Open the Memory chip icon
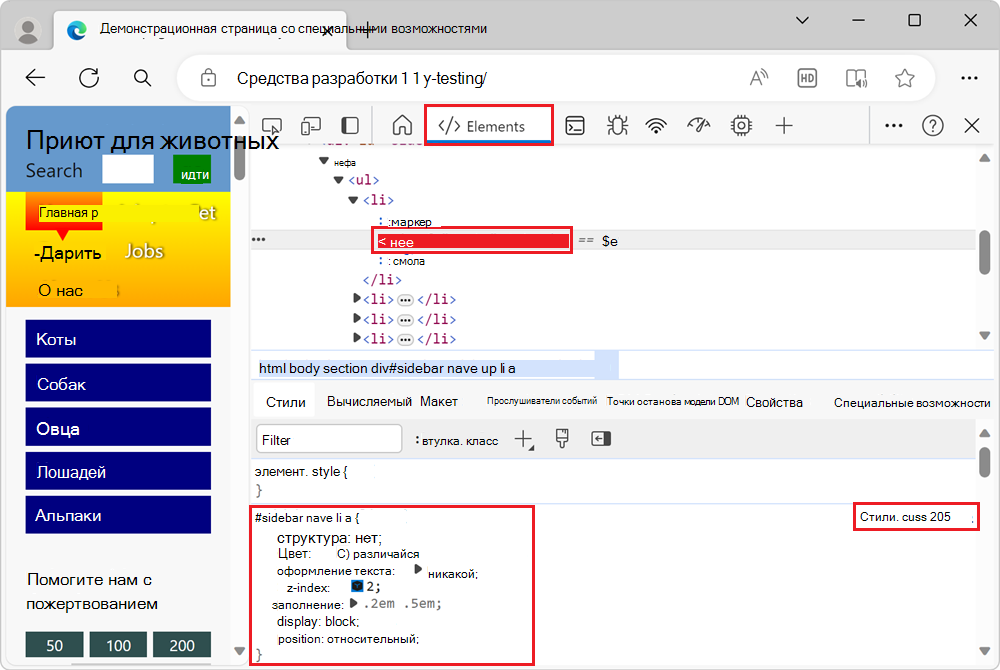Screen dimensions: 1000x670 tap(741, 126)
